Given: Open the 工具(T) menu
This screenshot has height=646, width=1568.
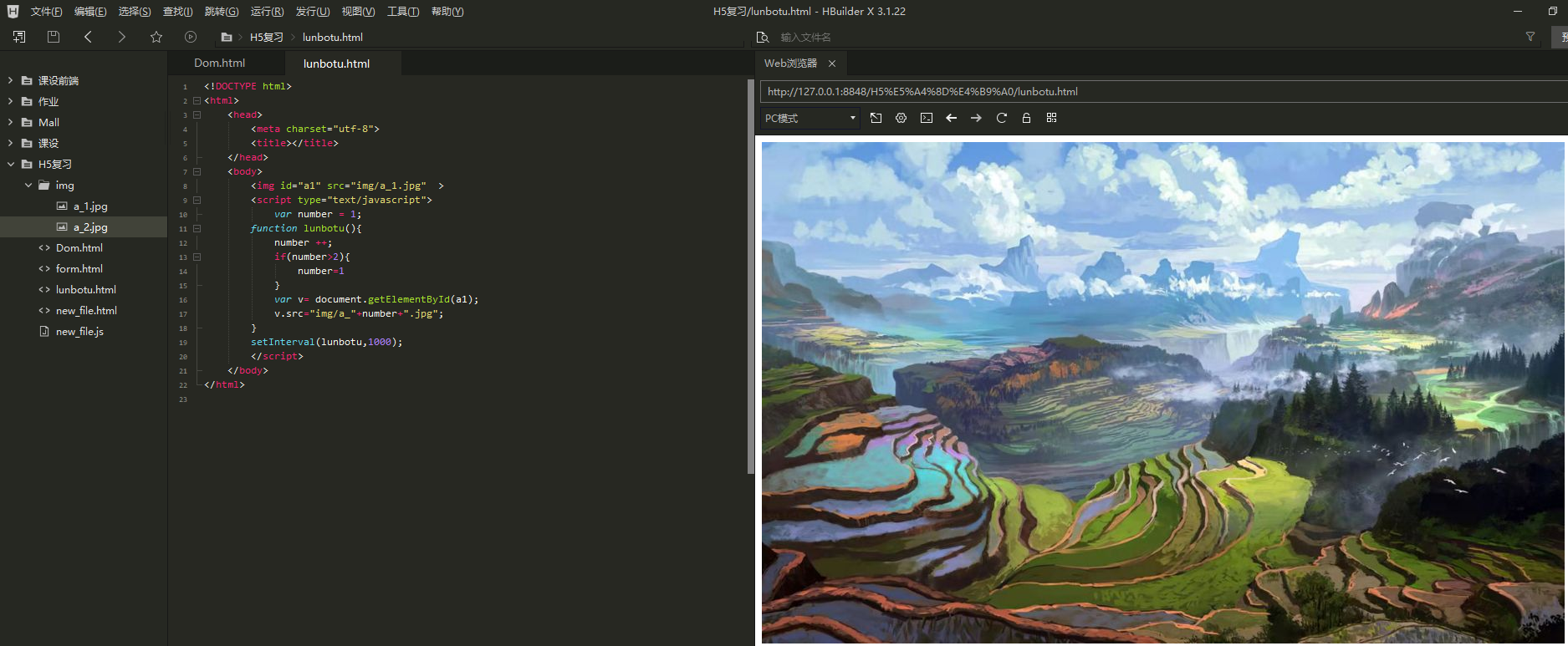Looking at the screenshot, I should coord(403,12).
